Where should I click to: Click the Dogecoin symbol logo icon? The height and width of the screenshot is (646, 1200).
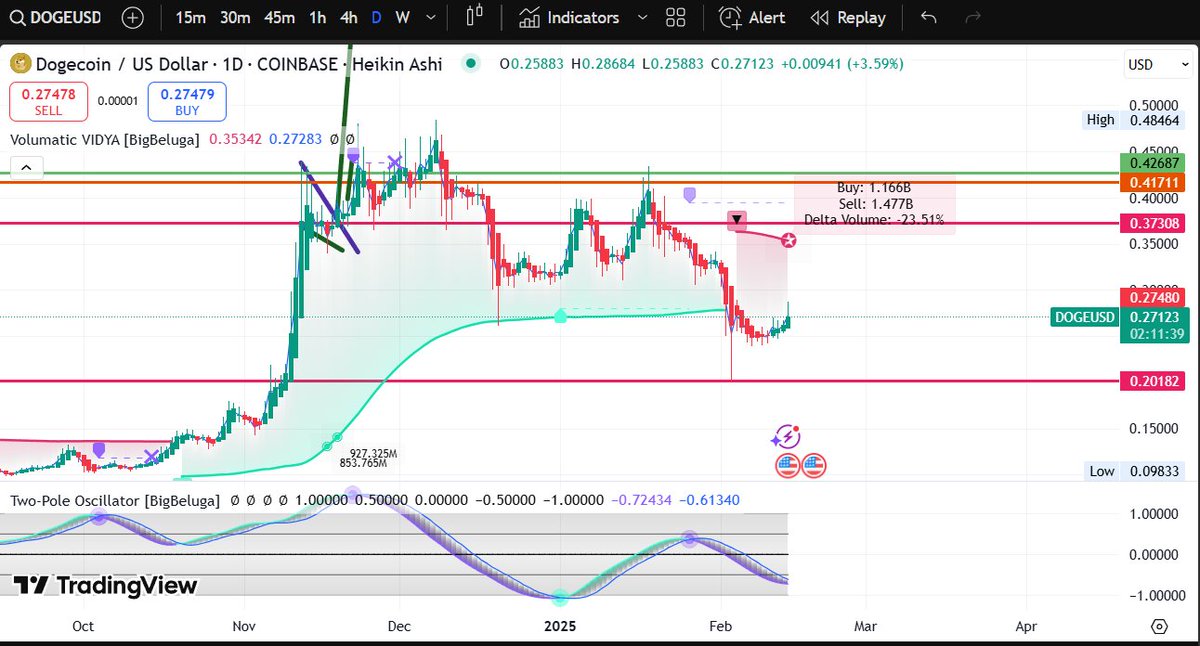coord(20,64)
